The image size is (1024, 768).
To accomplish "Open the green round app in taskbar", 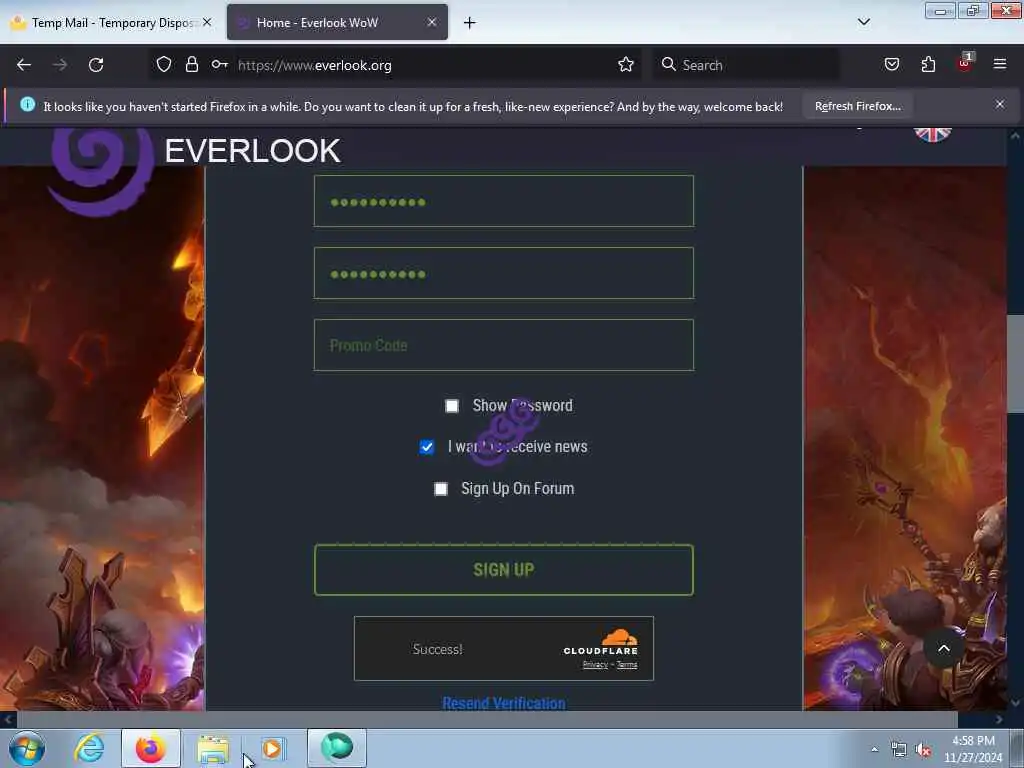I will tap(336, 748).
